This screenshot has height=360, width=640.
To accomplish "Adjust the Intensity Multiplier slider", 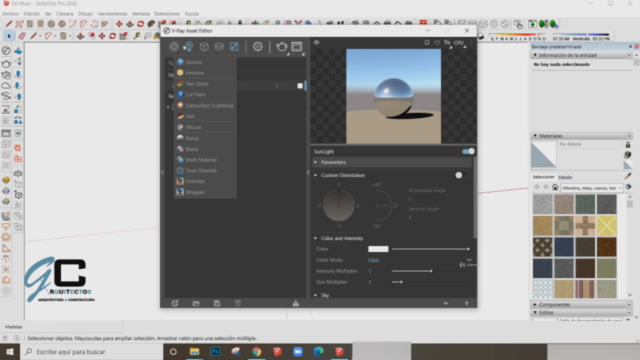I will [x=431, y=271].
